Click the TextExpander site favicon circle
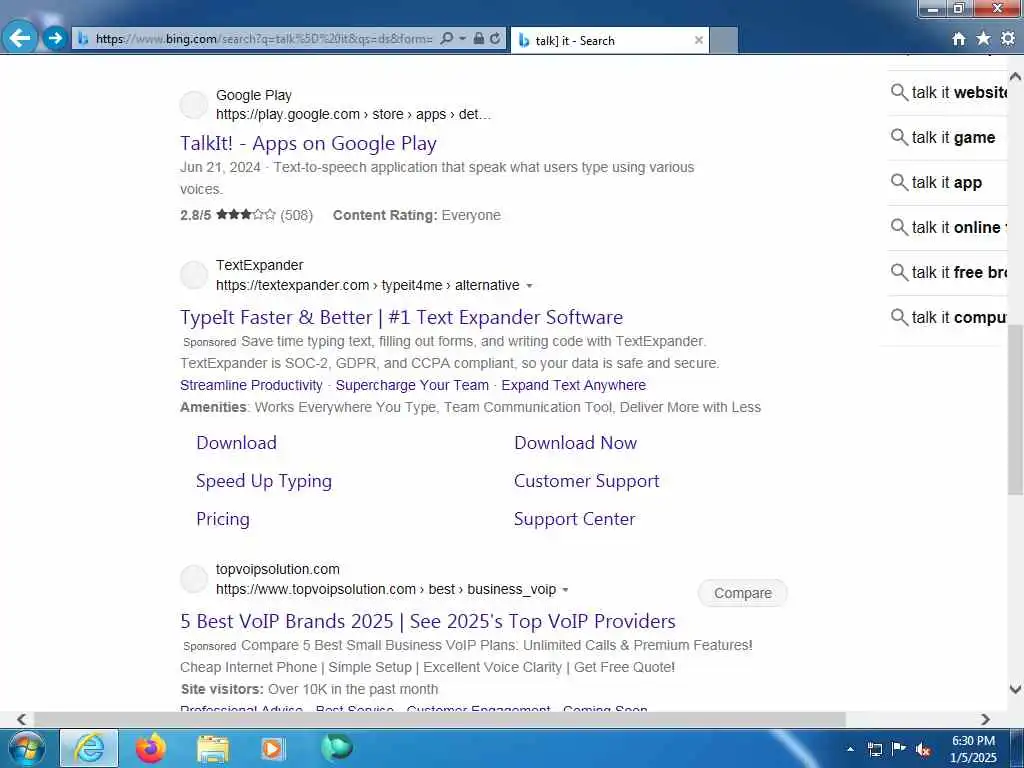This screenshot has height=768, width=1024. click(194, 275)
